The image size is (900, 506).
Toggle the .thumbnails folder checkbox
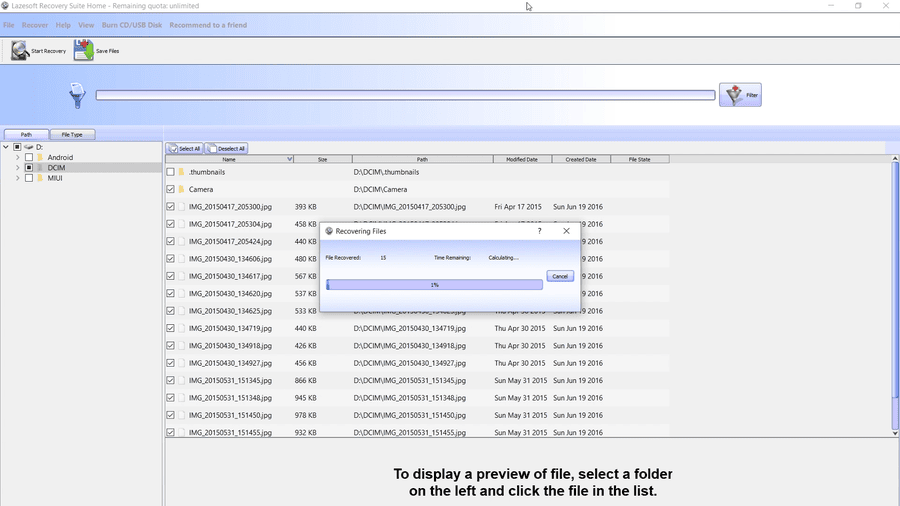coord(170,172)
